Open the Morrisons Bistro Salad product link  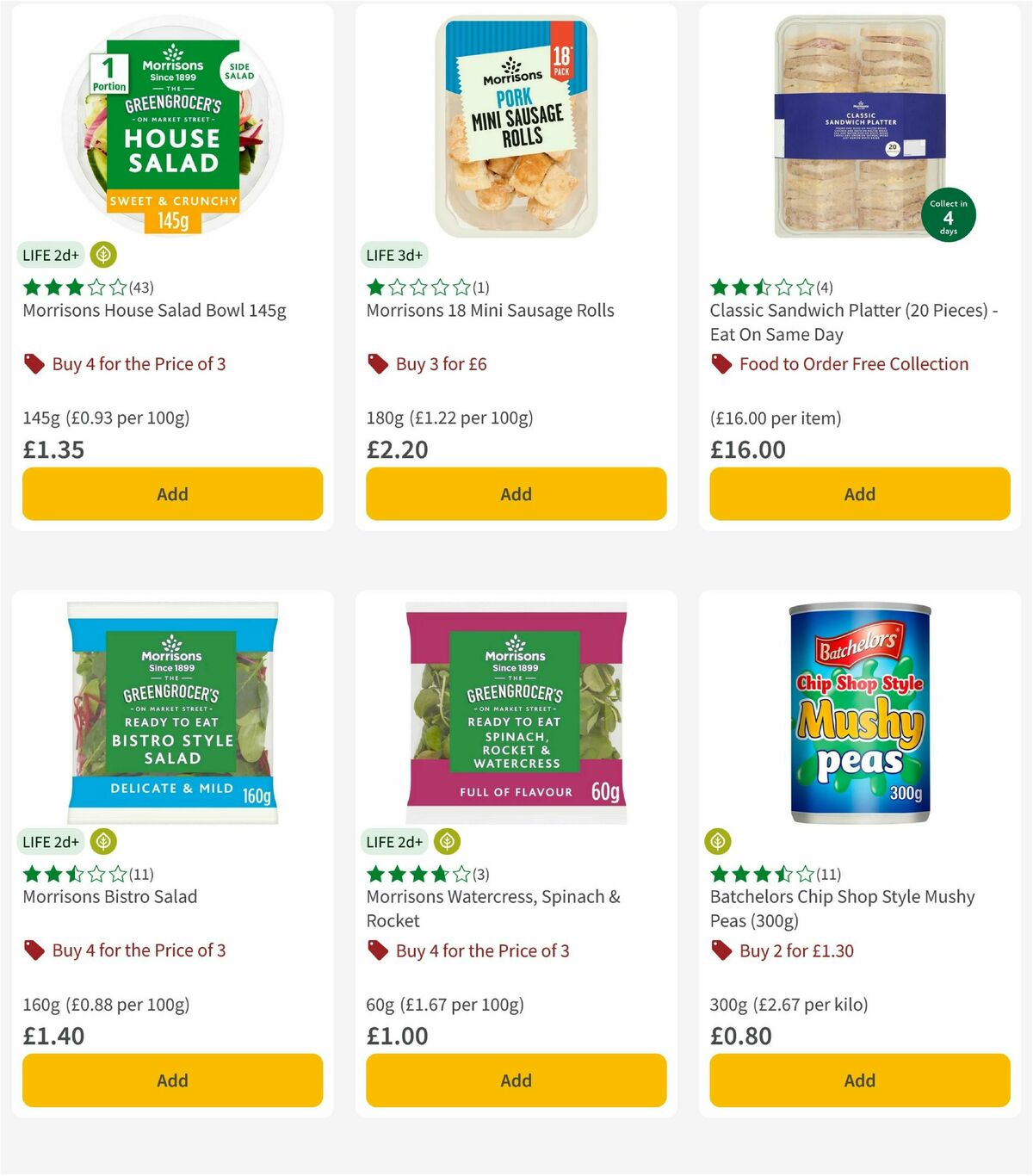pyautogui.click(x=108, y=896)
